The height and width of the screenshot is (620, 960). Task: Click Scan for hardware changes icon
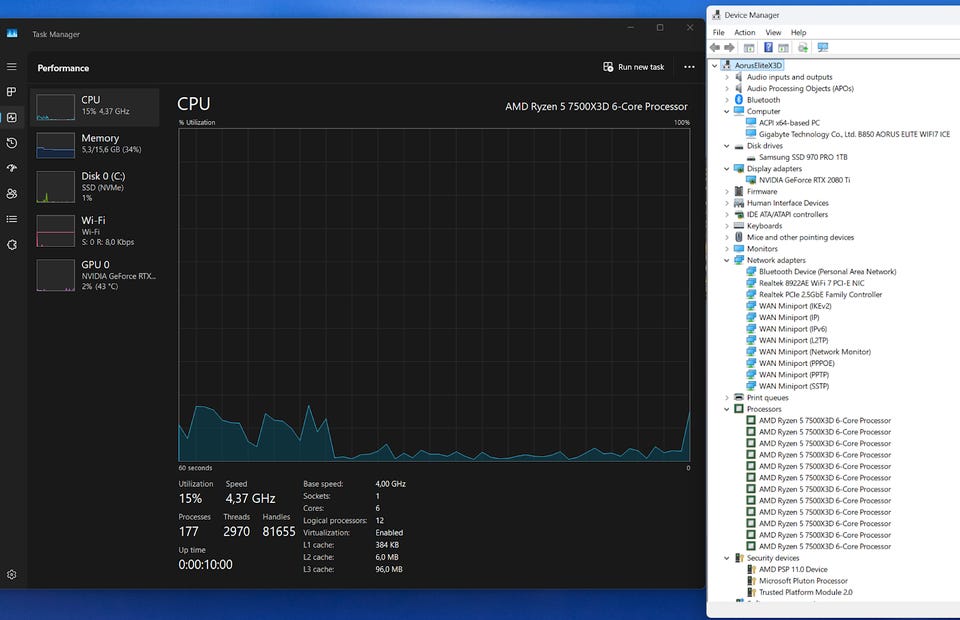coord(823,48)
